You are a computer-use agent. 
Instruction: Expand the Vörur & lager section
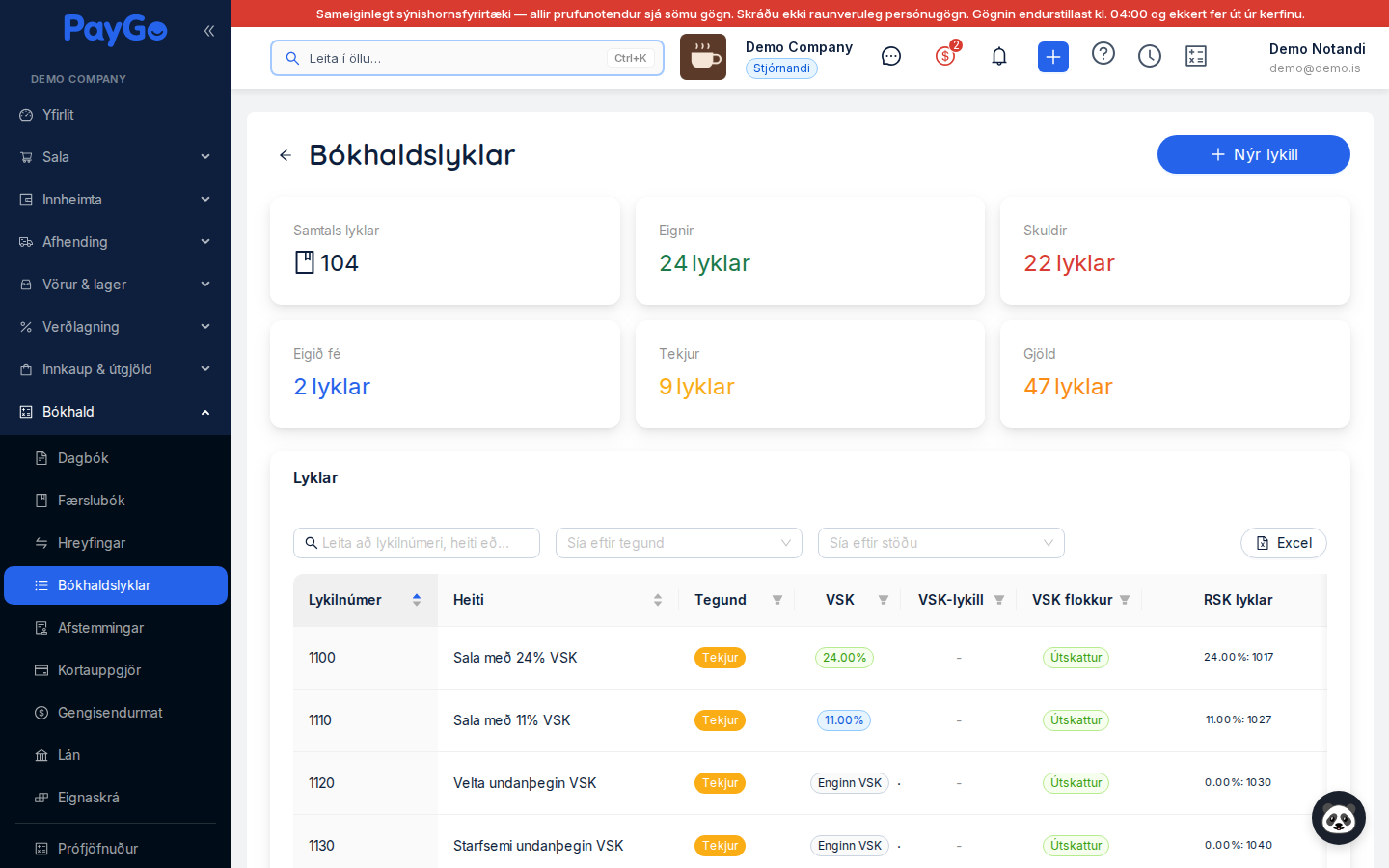tap(116, 285)
